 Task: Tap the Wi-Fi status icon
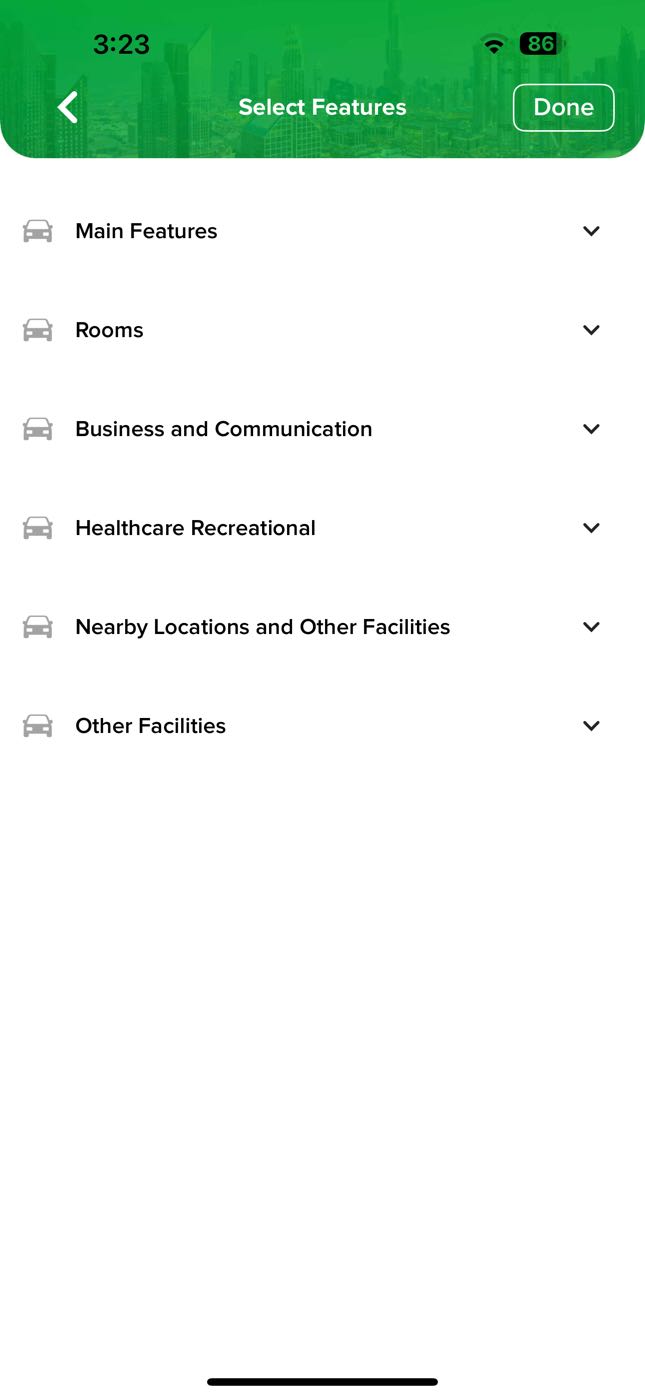click(493, 44)
